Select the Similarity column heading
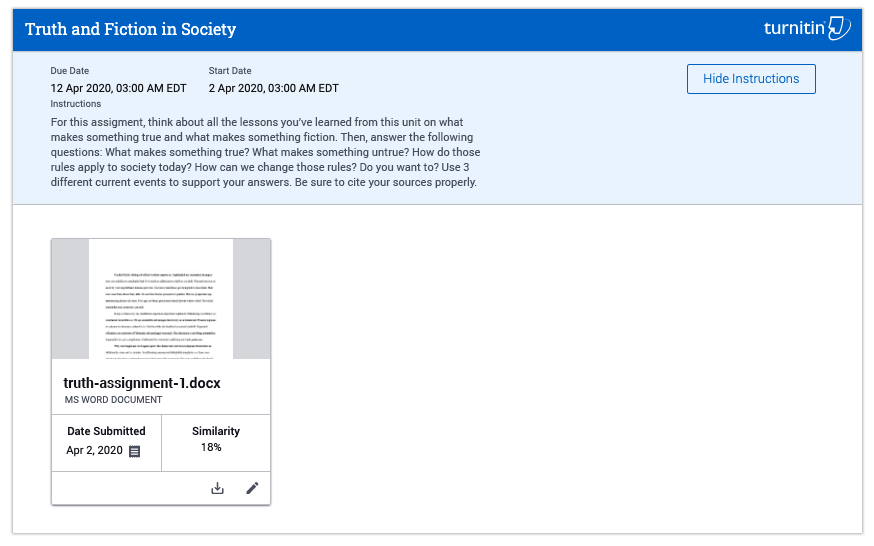 pyautogui.click(x=216, y=431)
